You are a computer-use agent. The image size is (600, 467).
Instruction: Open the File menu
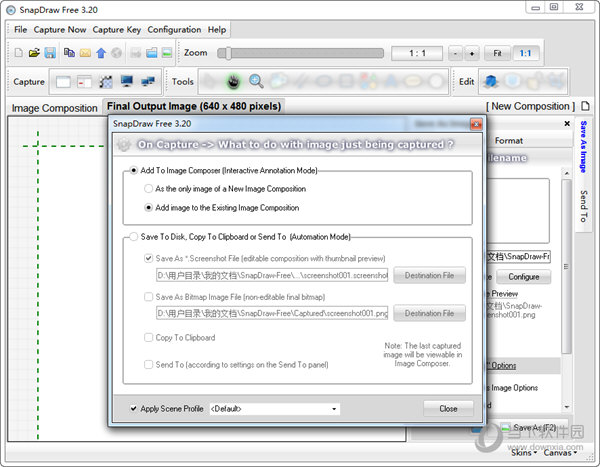coord(20,29)
